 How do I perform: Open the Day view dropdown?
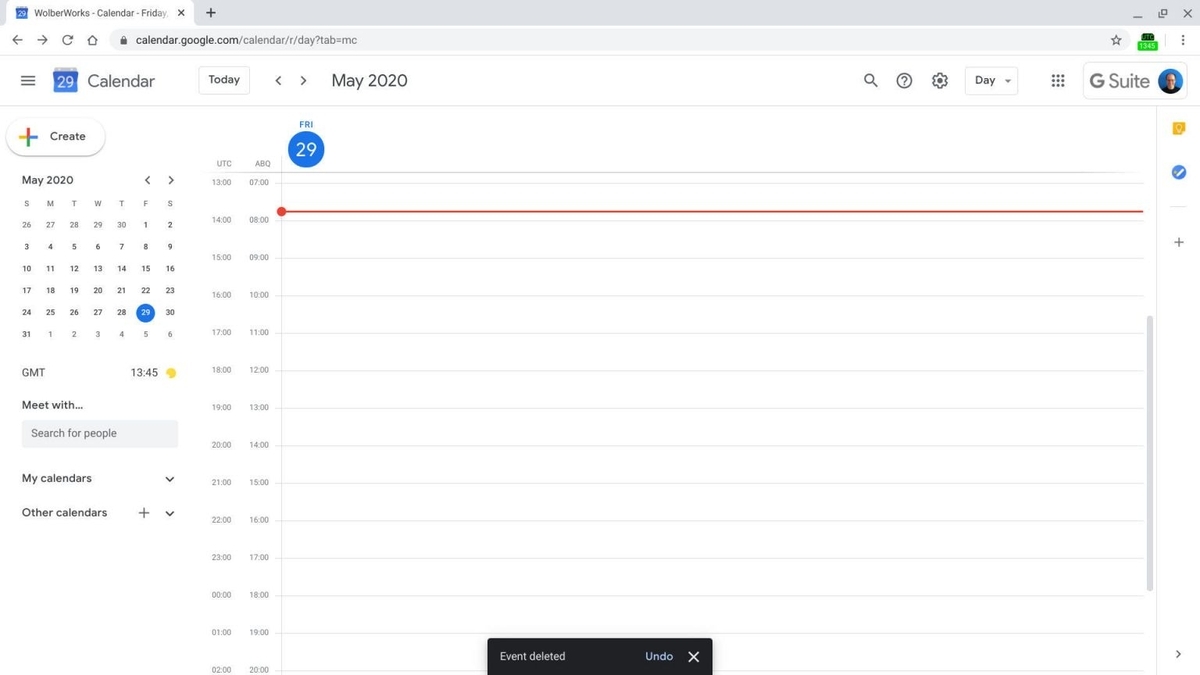click(x=991, y=81)
